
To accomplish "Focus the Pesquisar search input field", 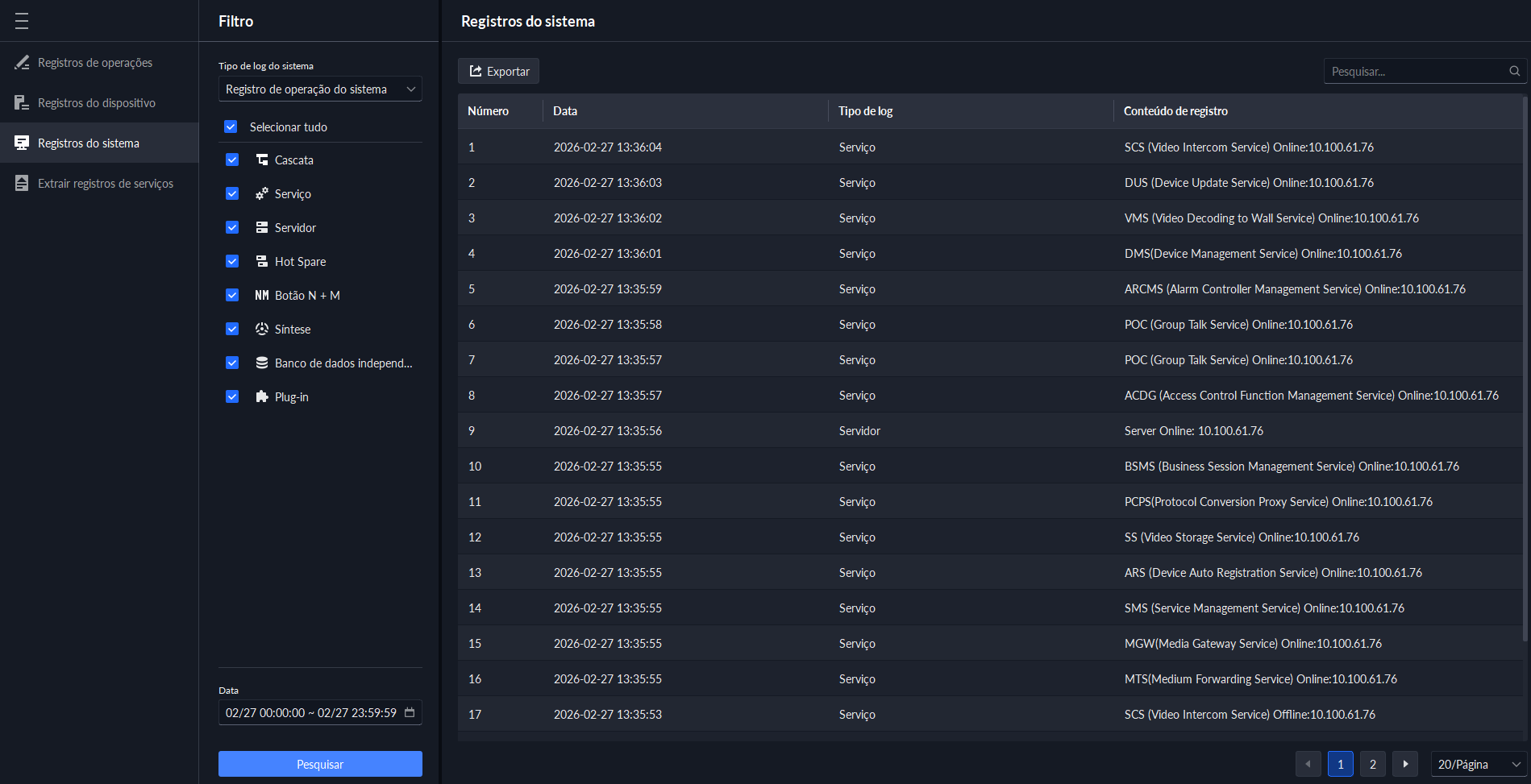I will tap(1415, 71).
